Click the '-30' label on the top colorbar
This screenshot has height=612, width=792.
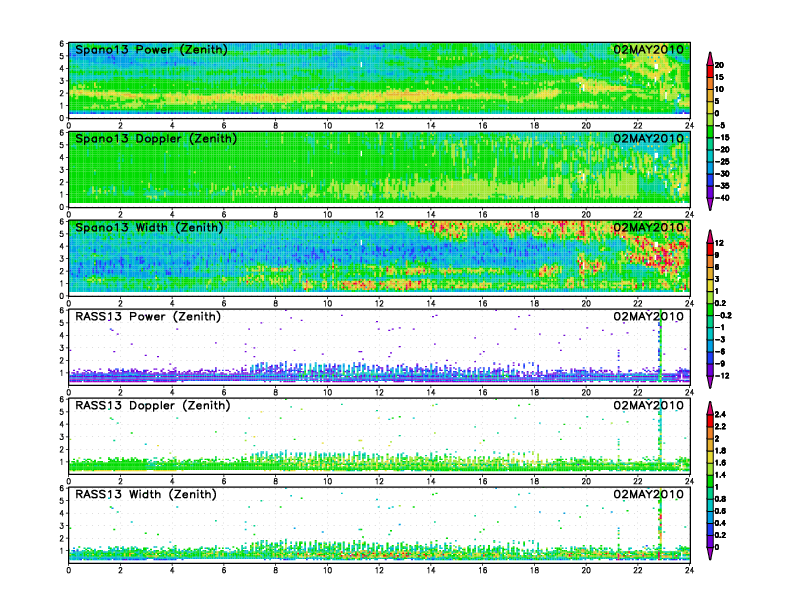coord(722,174)
